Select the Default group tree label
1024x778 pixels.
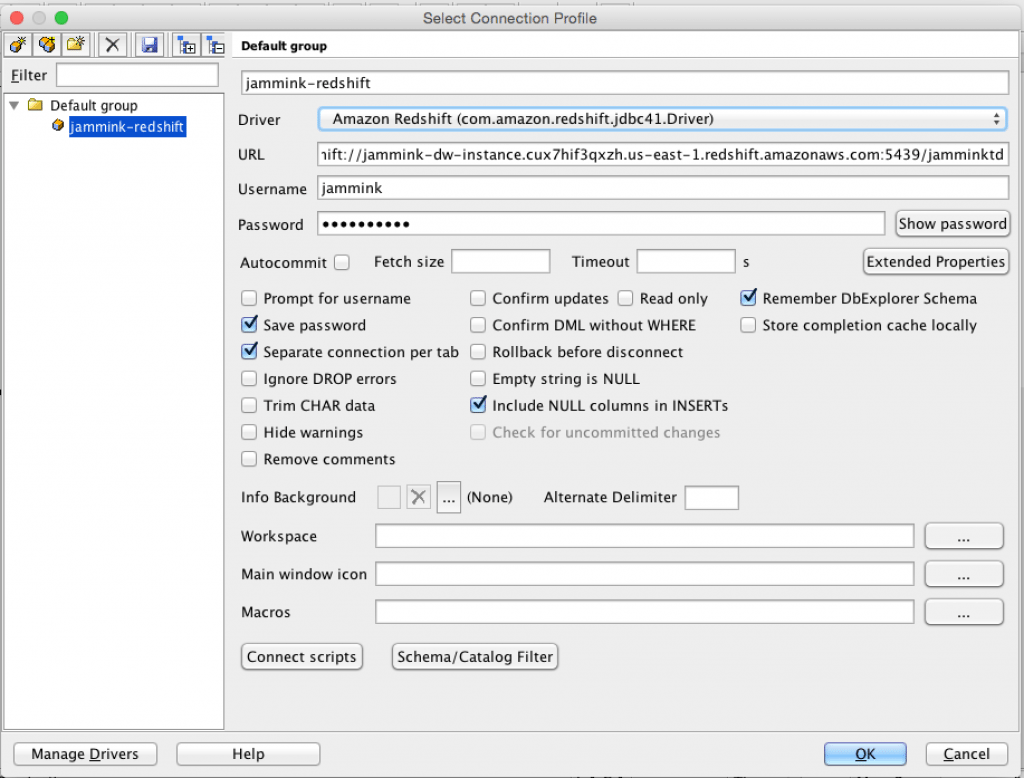coord(94,105)
